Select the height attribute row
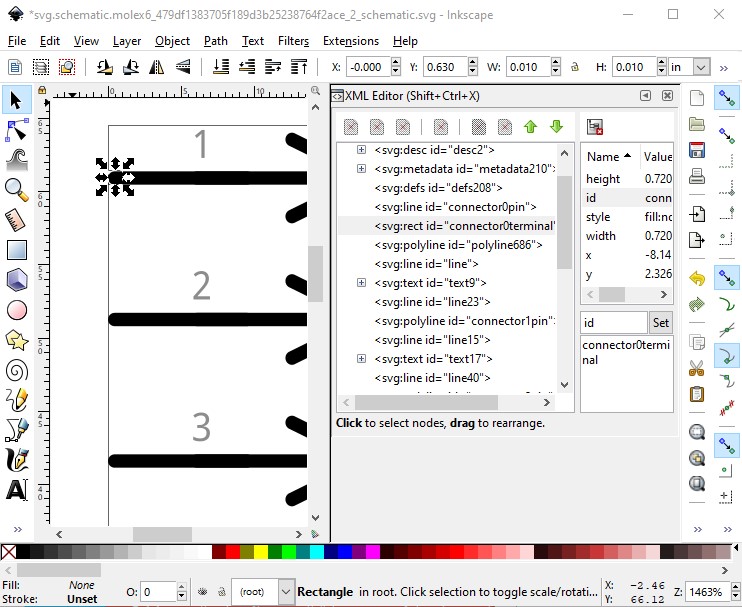This screenshot has width=742, height=607. tap(627, 179)
